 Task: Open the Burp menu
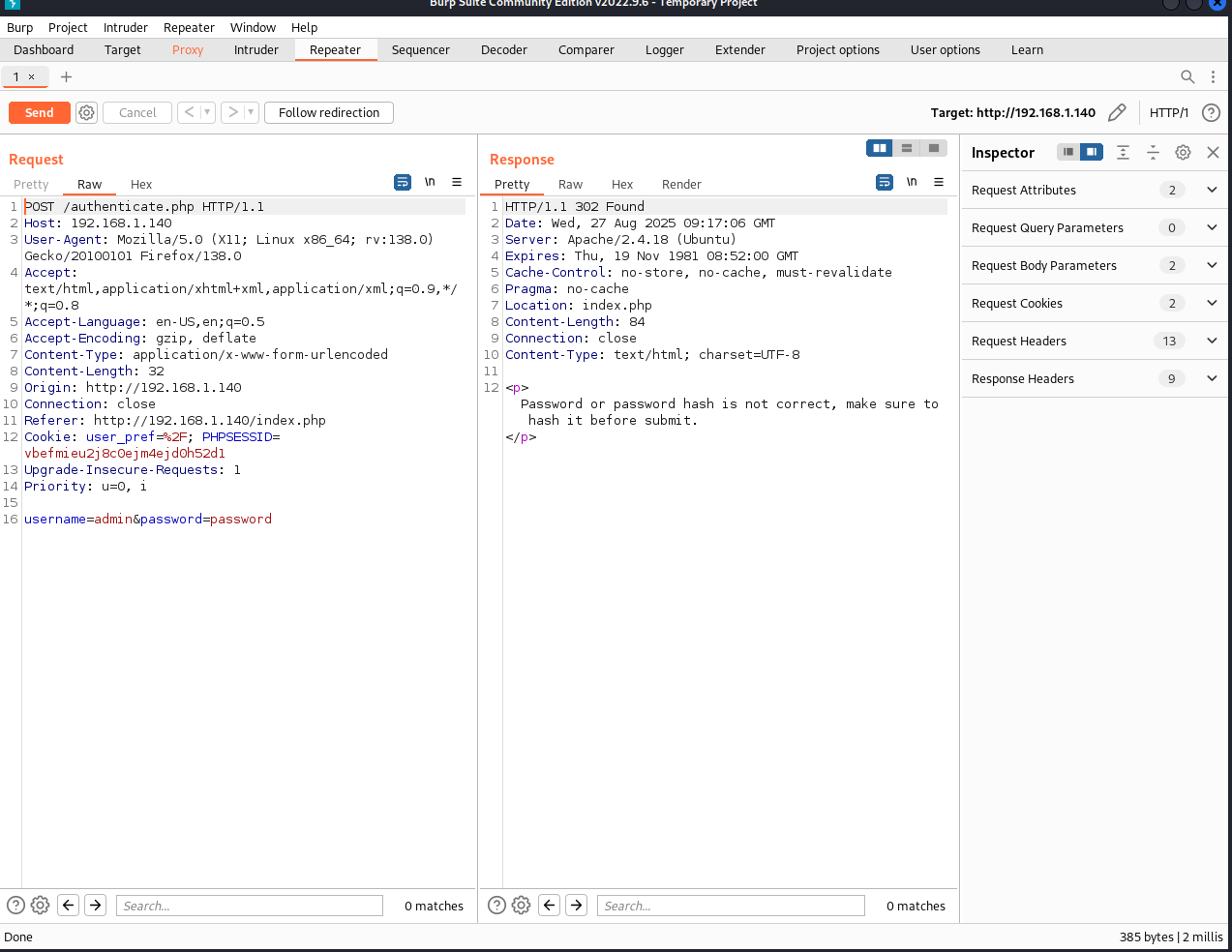[20, 28]
